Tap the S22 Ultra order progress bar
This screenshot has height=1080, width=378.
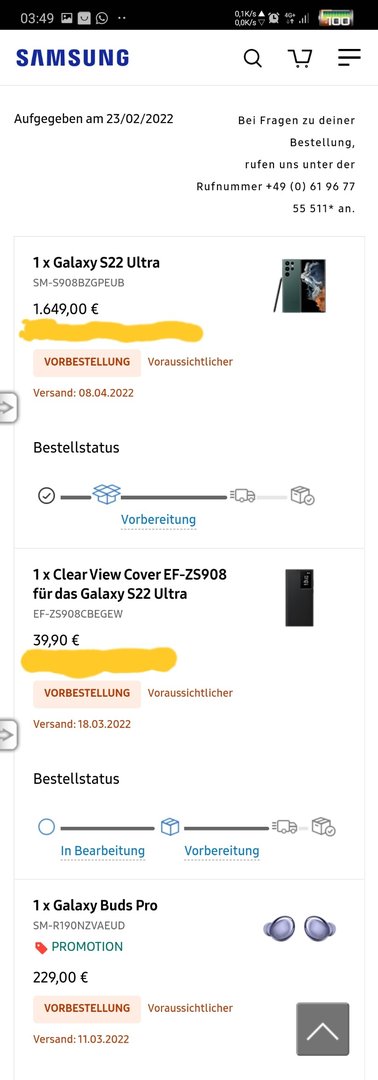176,495
